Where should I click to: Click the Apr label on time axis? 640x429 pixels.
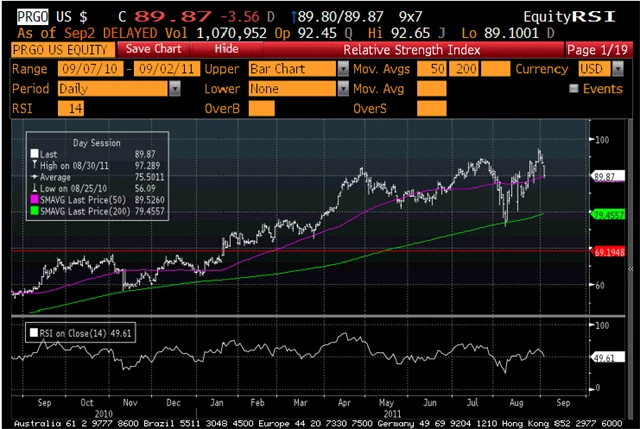pyautogui.click(x=344, y=403)
